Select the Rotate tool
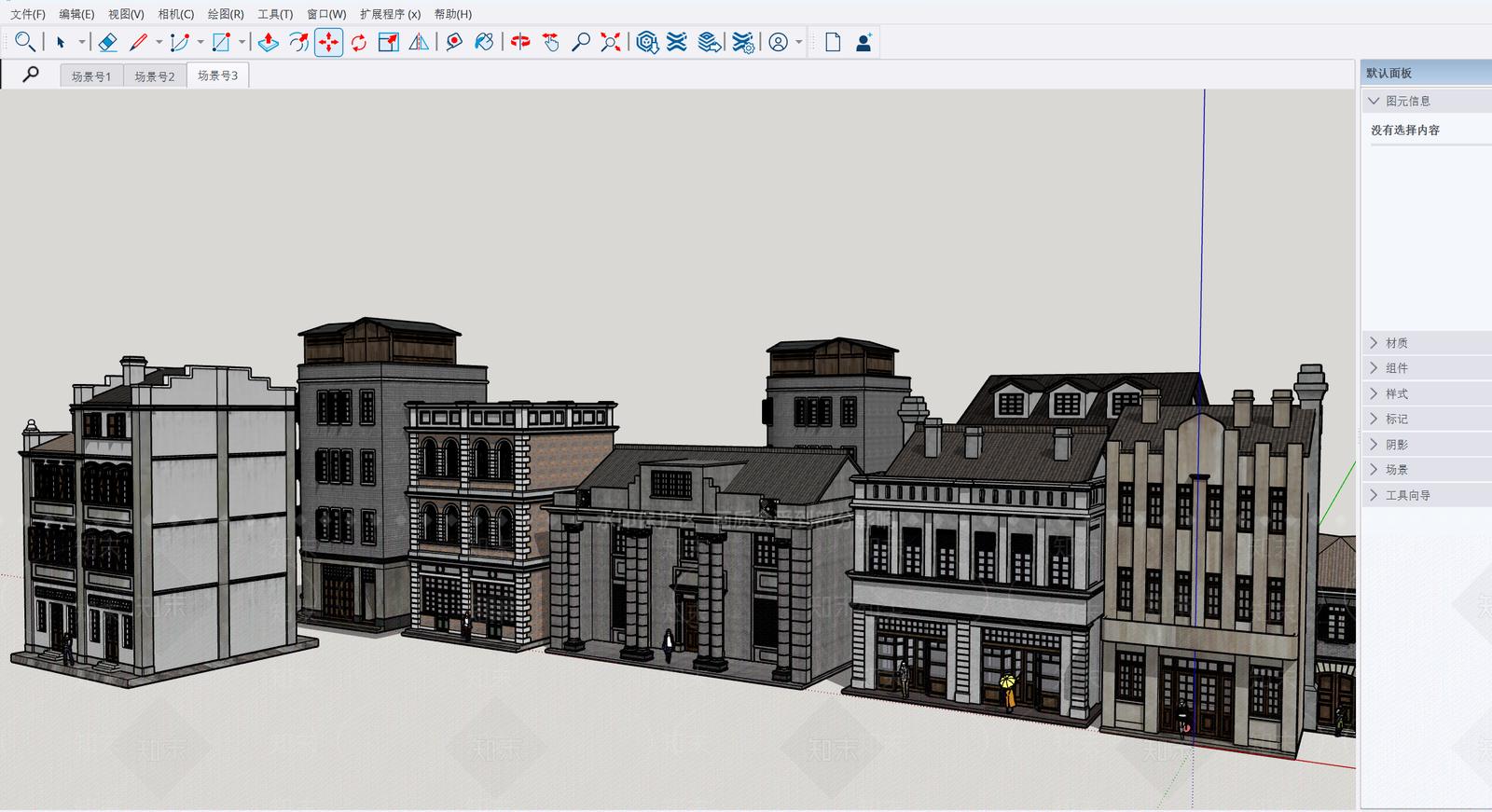Image resolution: width=1492 pixels, height=812 pixels. point(359,42)
